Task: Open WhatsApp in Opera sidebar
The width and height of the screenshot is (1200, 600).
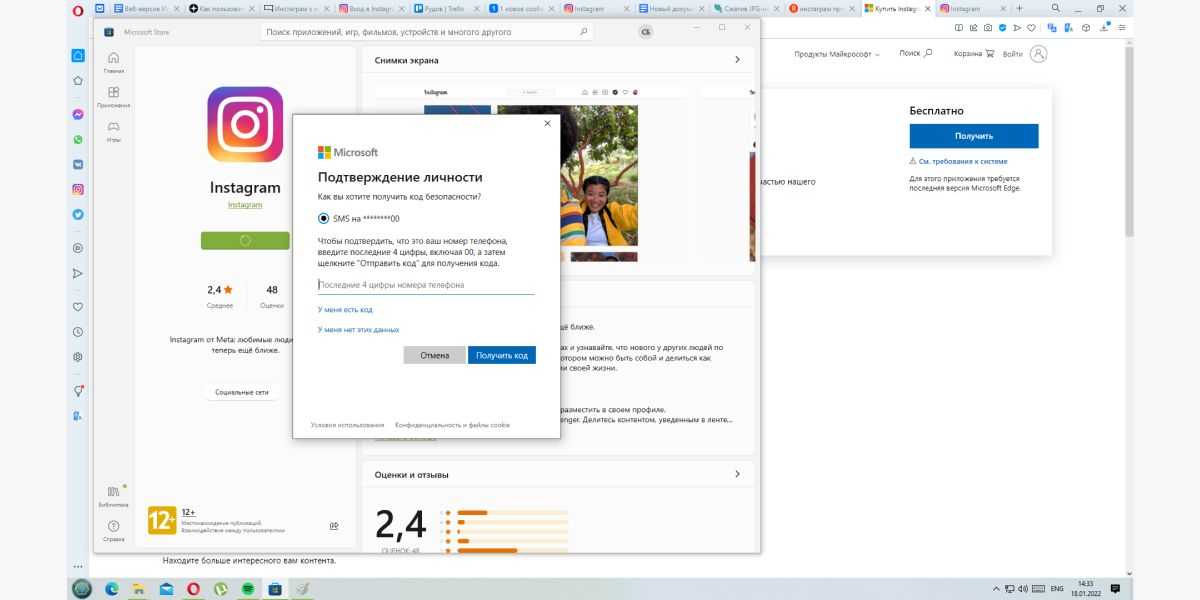Action: pos(78,140)
